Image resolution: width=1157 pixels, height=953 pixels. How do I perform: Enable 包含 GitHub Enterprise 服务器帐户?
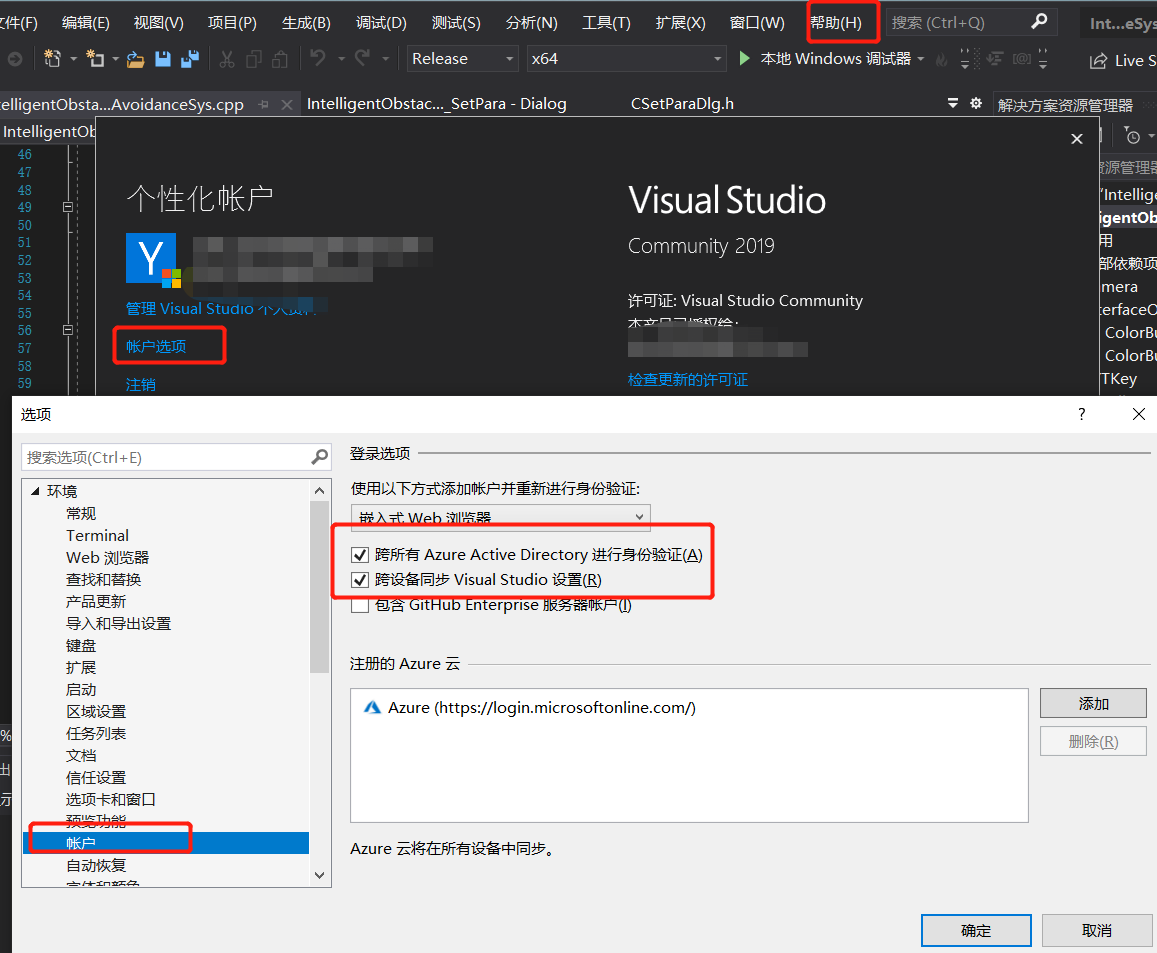pos(359,604)
